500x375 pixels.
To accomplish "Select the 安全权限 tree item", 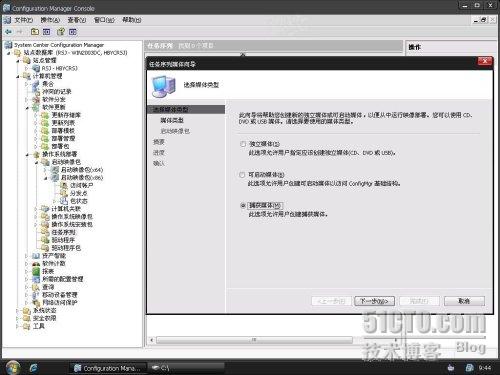I will pos(44,318).
